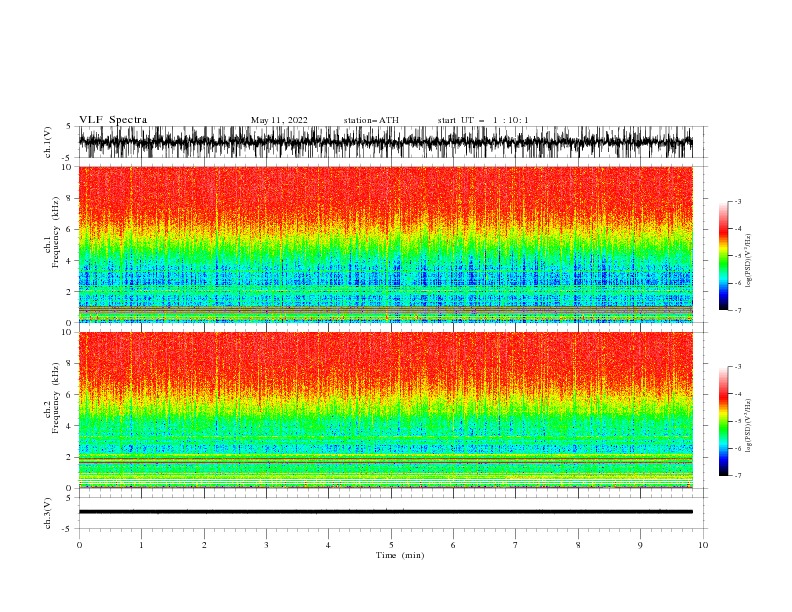Click the ch.1 frequency tick '10'
Viewport: 792px width, 612px height.
[x=67, y=167]
